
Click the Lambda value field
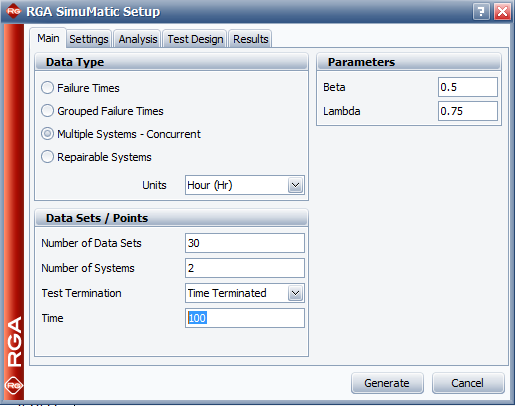tap(468, 111)
